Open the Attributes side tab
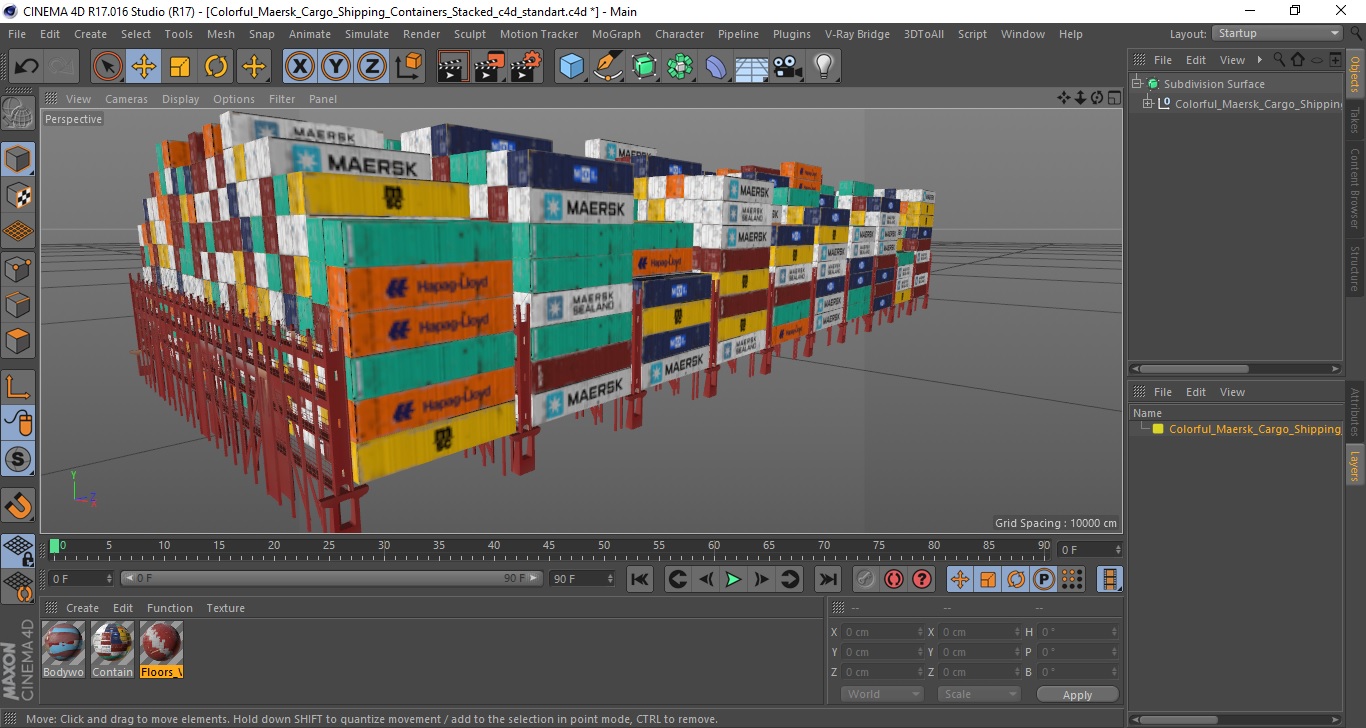 [1355, 413]
